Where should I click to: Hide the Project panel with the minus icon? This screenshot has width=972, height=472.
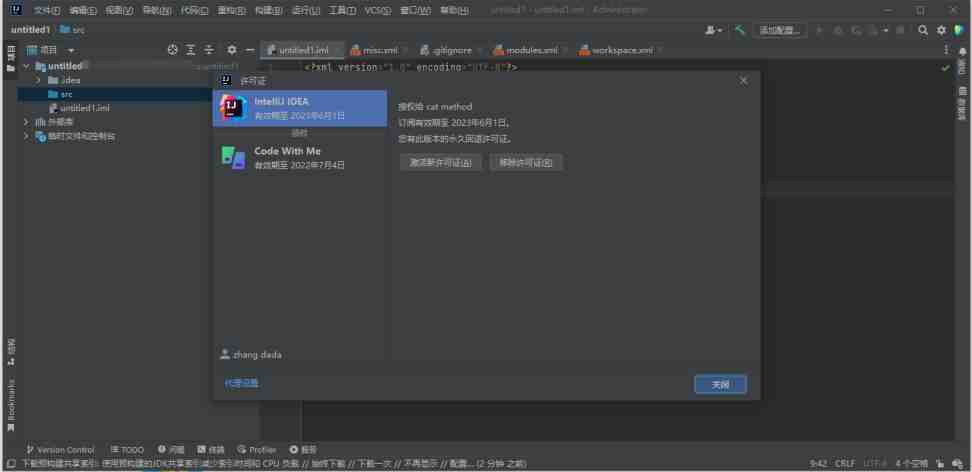250,50
